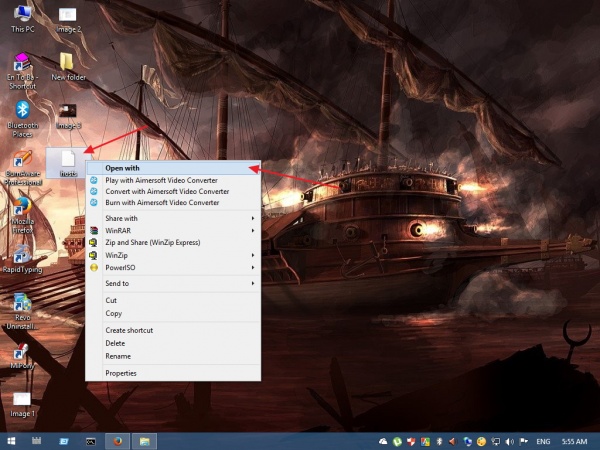
Task: Click the volume speaker tray icon
Action: click(x=510, y=442)
